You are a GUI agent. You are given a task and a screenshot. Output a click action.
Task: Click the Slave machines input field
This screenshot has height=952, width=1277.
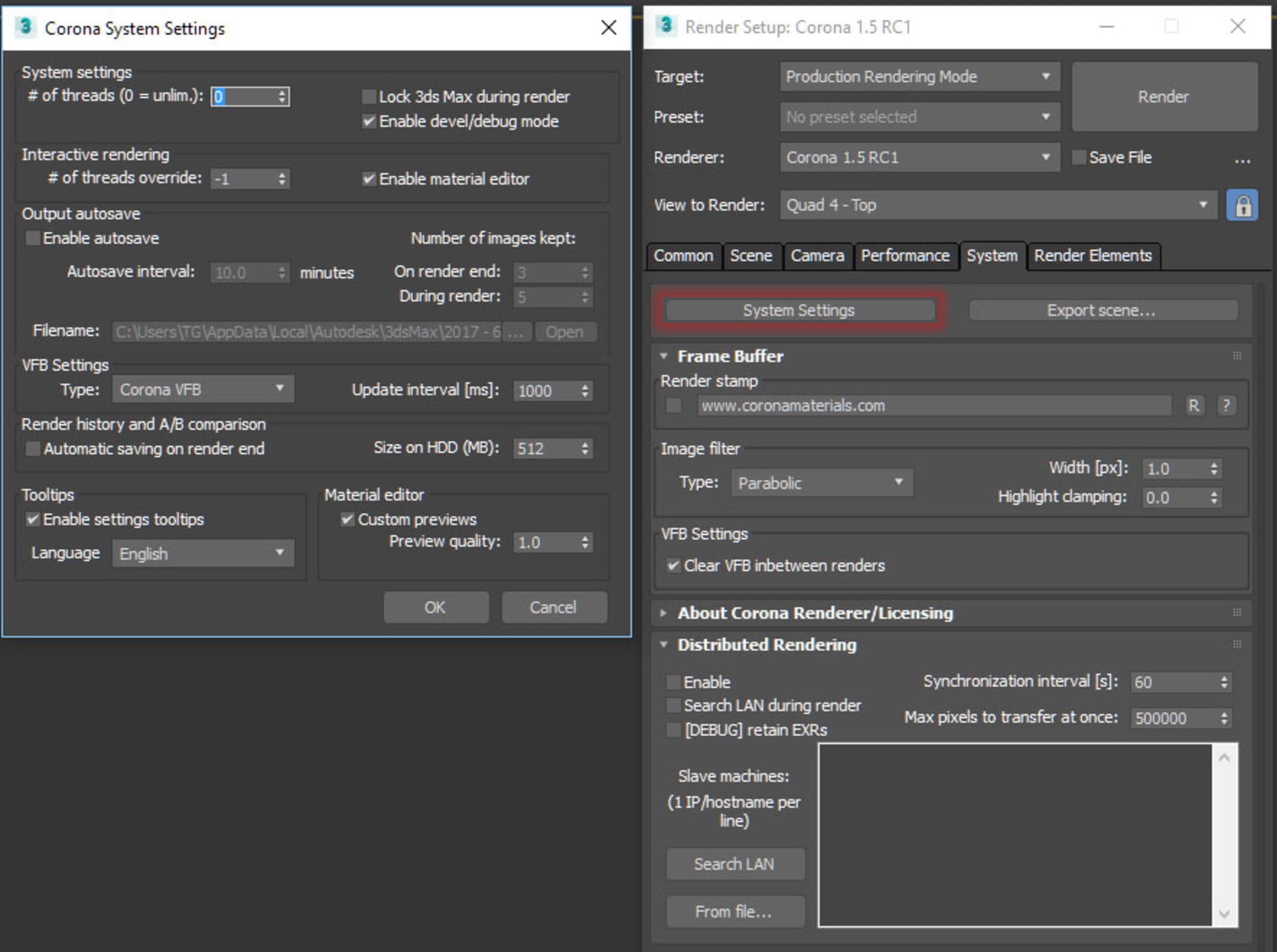pyautogui.click(x=1035, y=840)
